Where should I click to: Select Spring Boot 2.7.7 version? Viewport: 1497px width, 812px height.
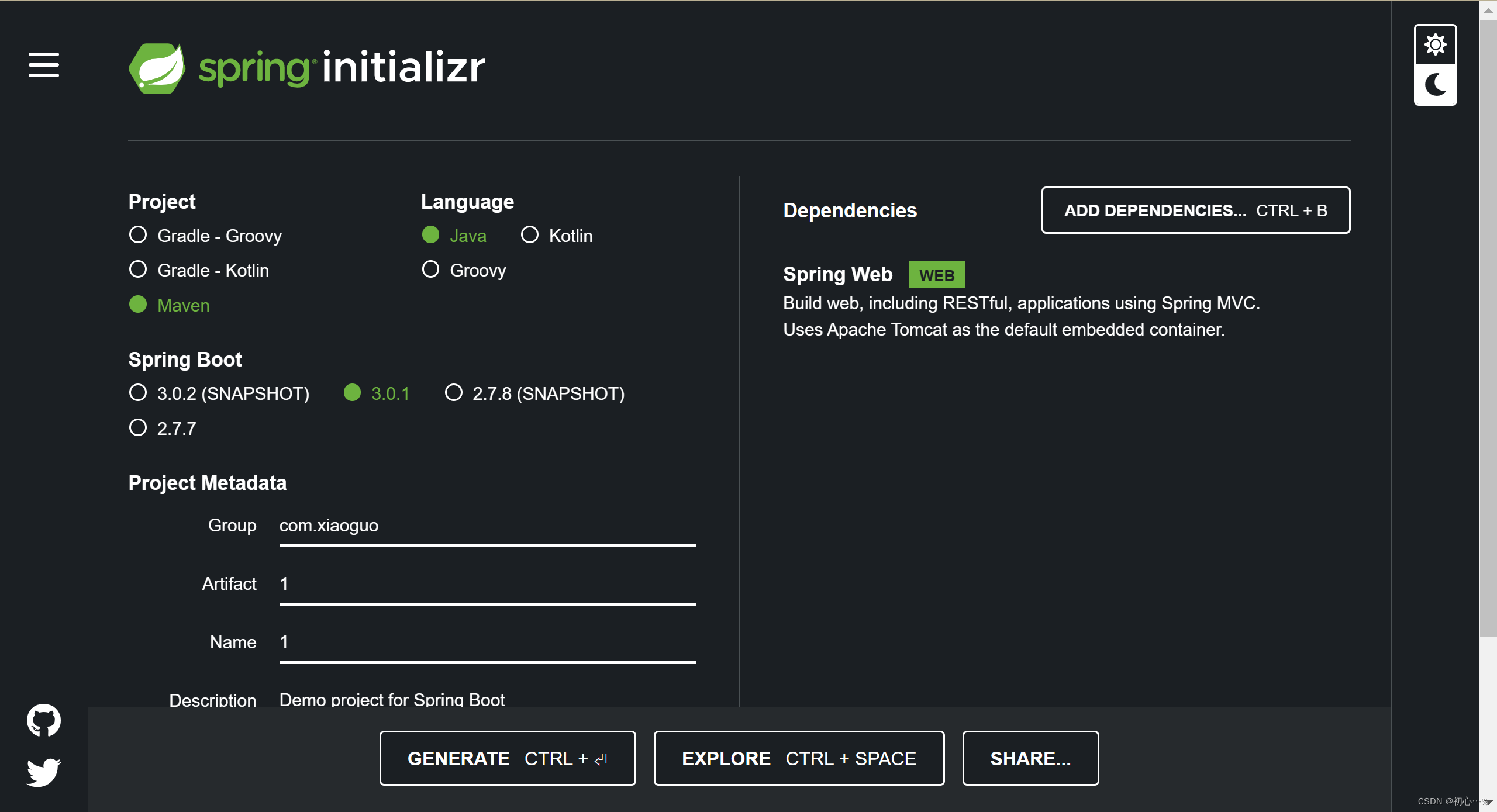tap(138, 428)
